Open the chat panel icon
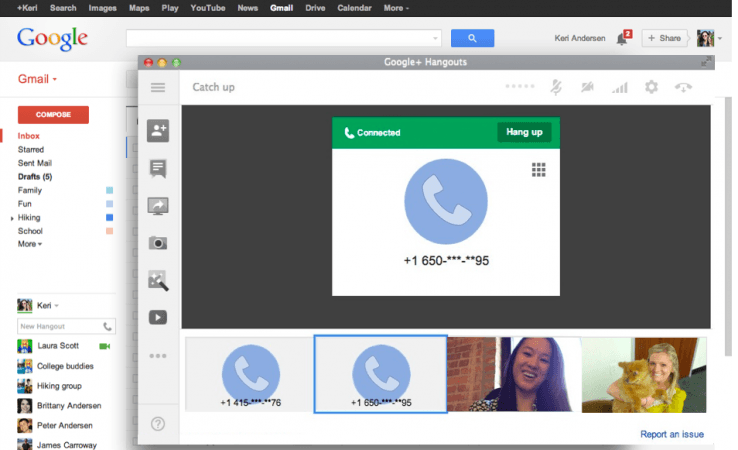738x450 pixels. 158,168
